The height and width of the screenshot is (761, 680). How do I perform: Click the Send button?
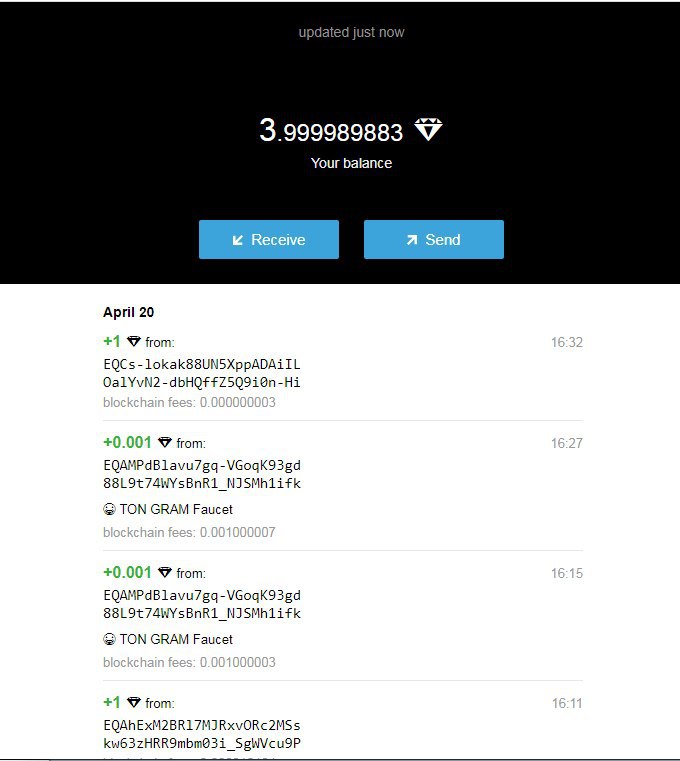click(x=434, y=239)
